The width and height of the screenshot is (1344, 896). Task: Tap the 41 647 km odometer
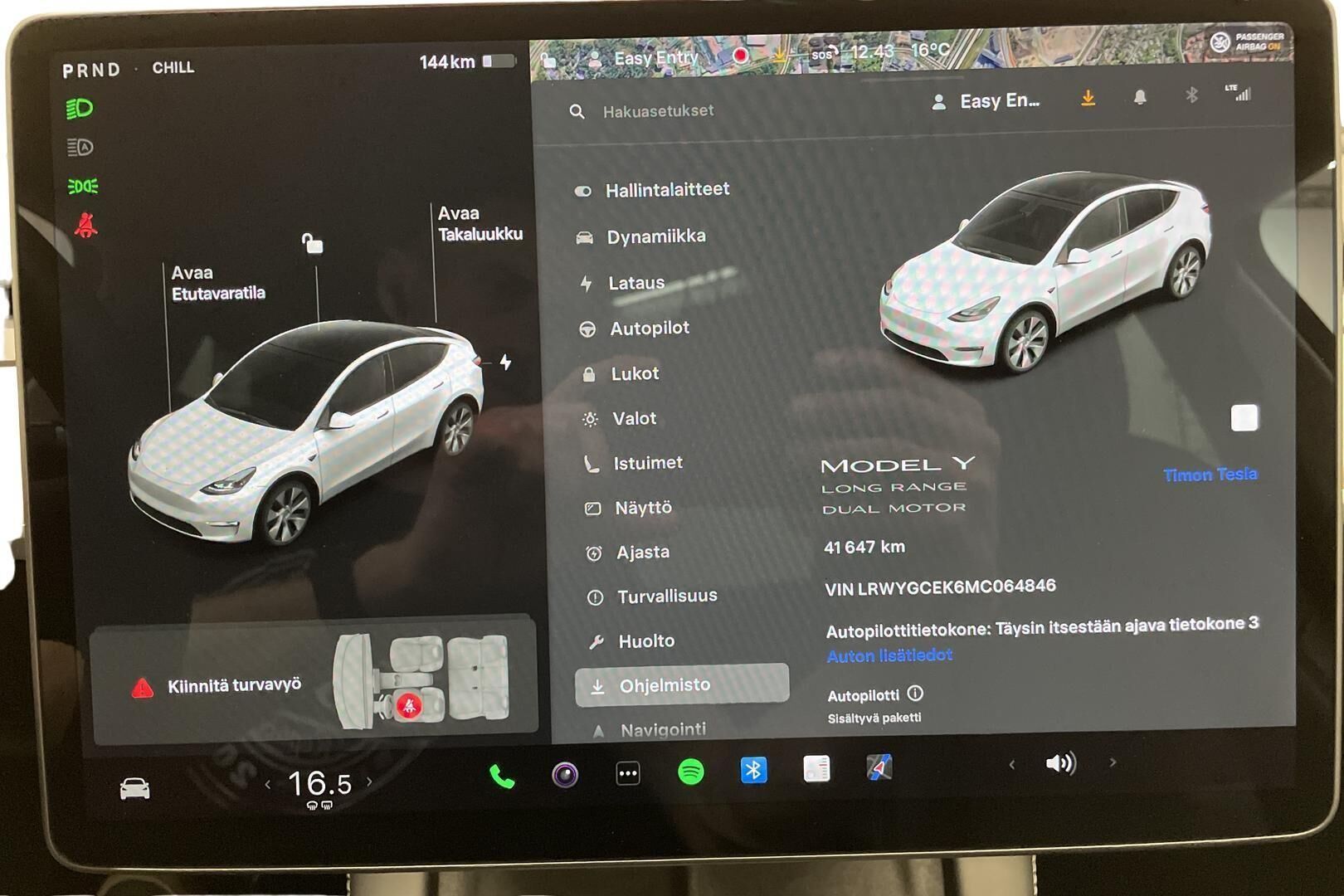[864, 547]
